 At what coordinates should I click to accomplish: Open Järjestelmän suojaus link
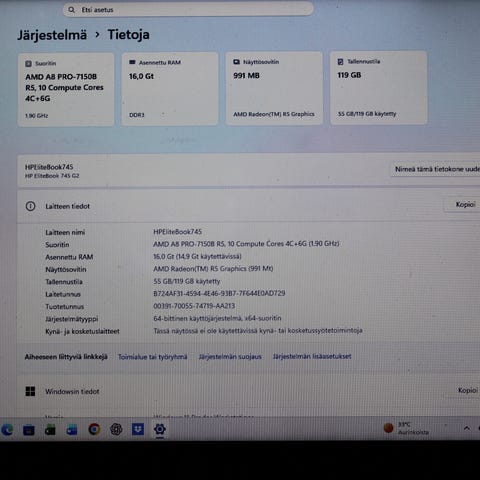coord(230,357)
